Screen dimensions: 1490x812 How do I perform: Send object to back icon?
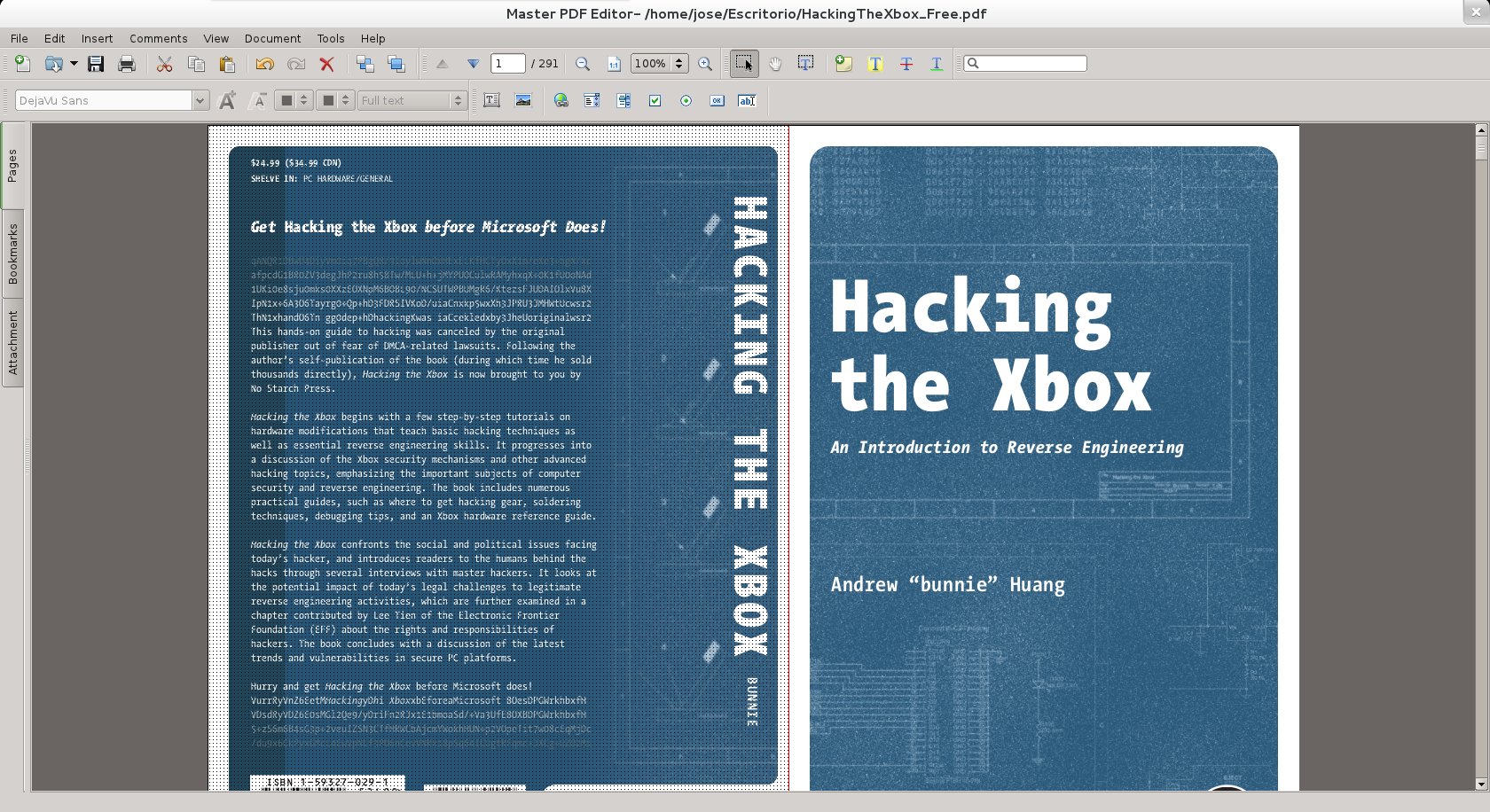365,64
